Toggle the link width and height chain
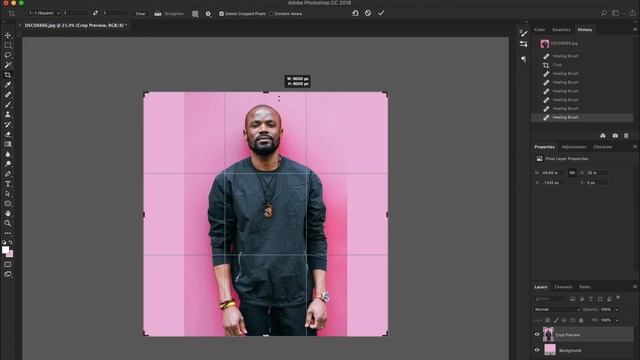Screen dimensions: 640x360 [572, 173]
